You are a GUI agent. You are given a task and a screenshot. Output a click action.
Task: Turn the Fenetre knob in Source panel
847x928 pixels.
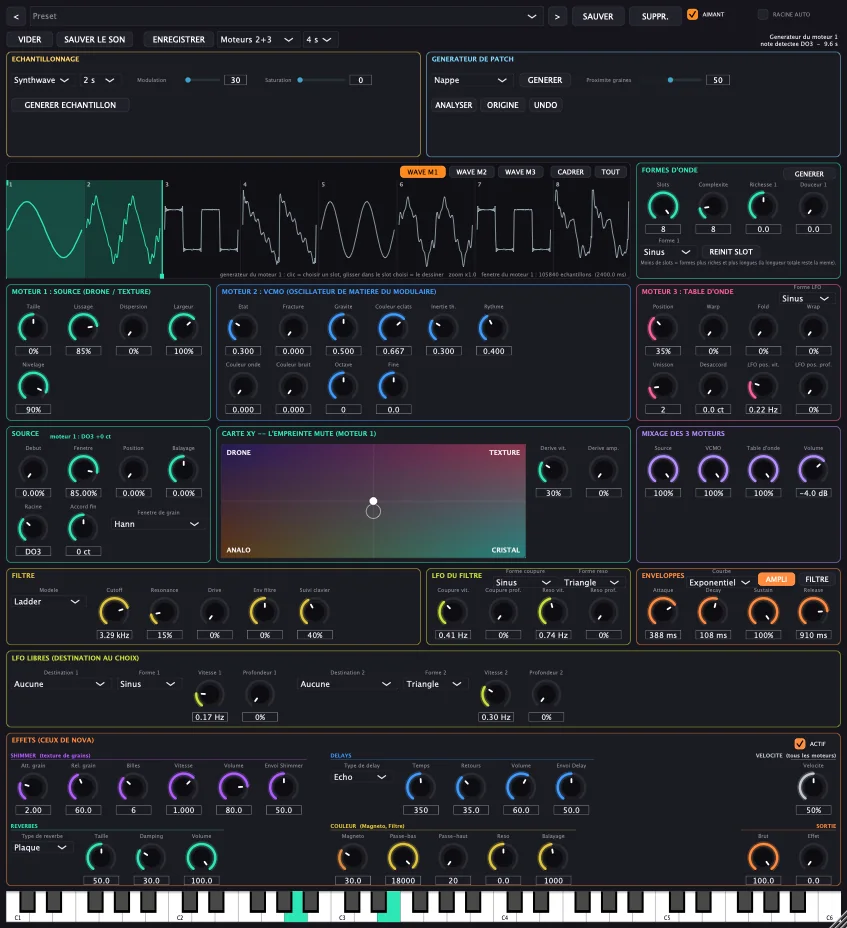[x=83, y=470]
